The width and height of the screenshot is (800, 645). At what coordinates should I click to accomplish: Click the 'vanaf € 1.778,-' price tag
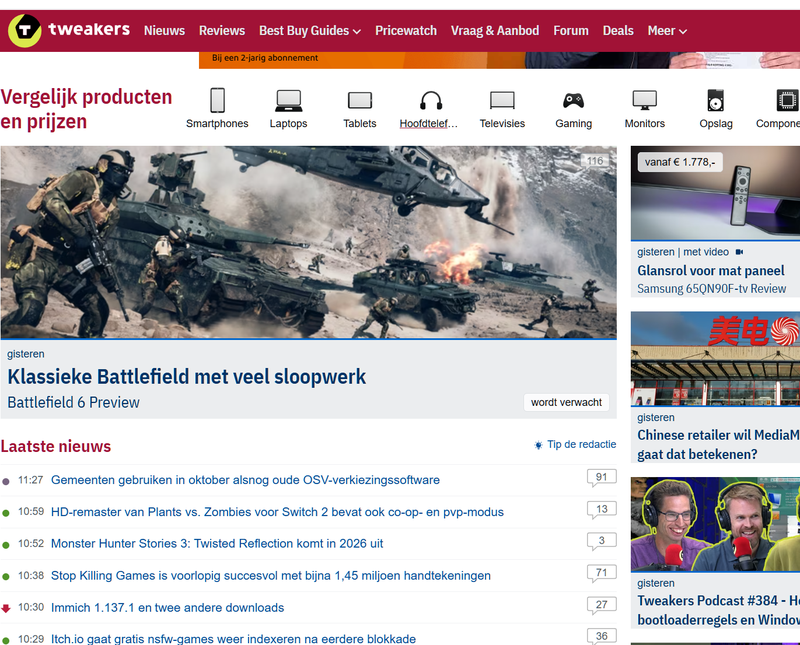pyautogui.click(x=680, y=162)
